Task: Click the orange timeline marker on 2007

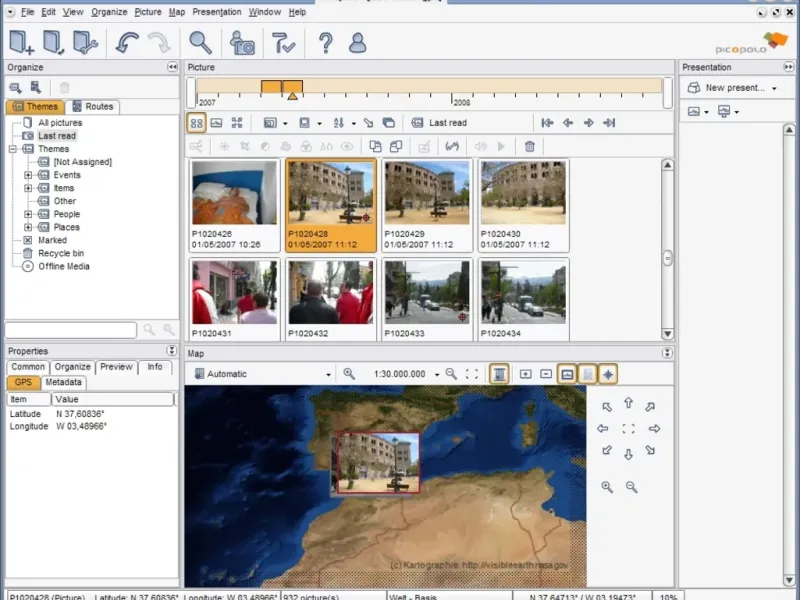Action: click(292, 96)
